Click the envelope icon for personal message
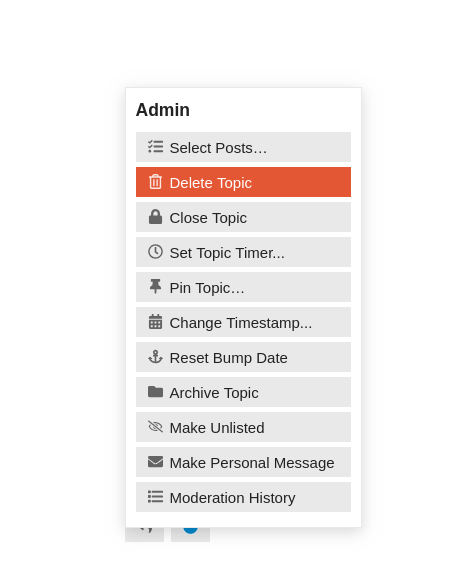The image size is (467, 578). click(155, 462)
